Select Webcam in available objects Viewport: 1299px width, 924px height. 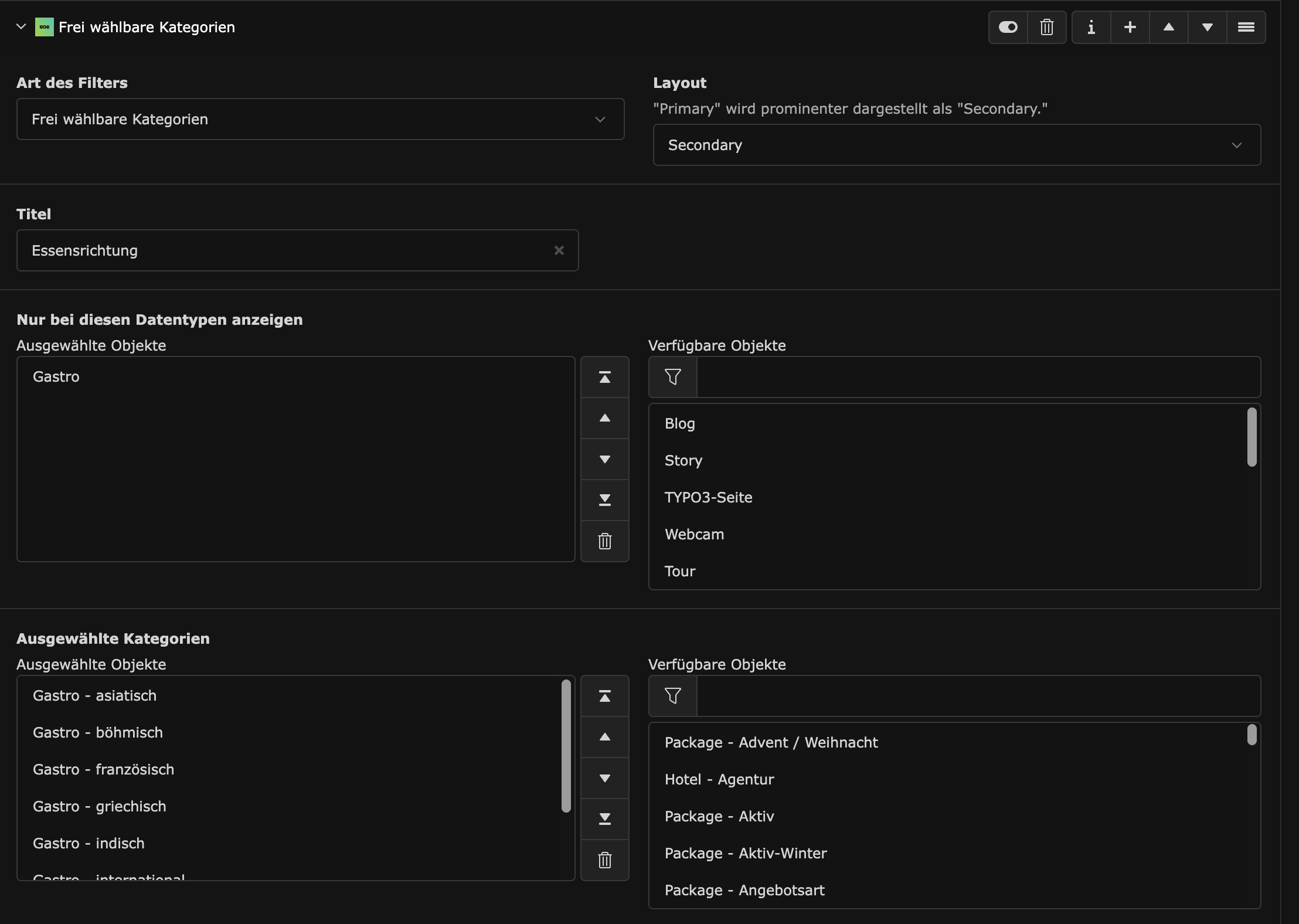point(948,534)
